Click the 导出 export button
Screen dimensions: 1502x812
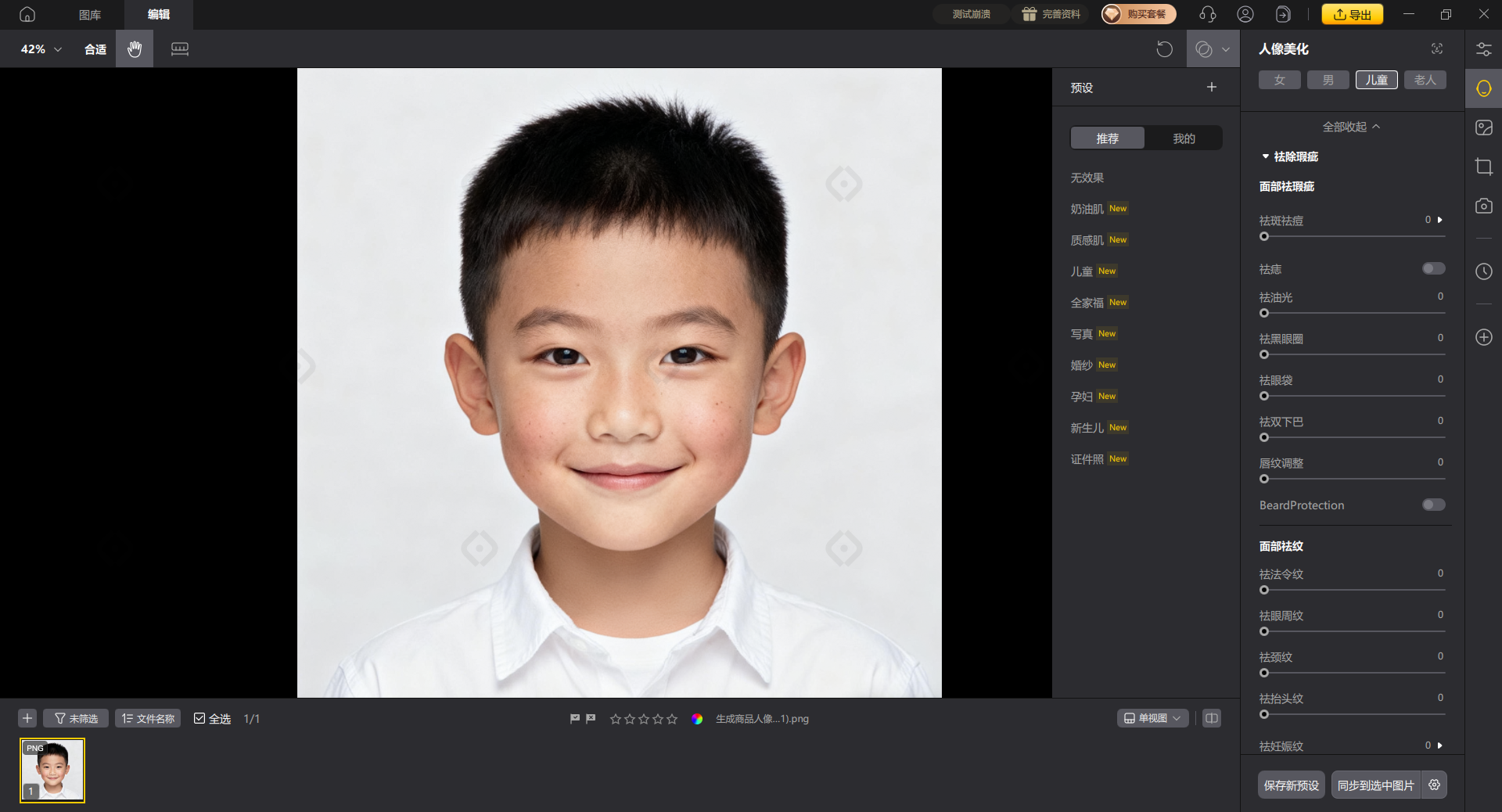click(1352, 14)
